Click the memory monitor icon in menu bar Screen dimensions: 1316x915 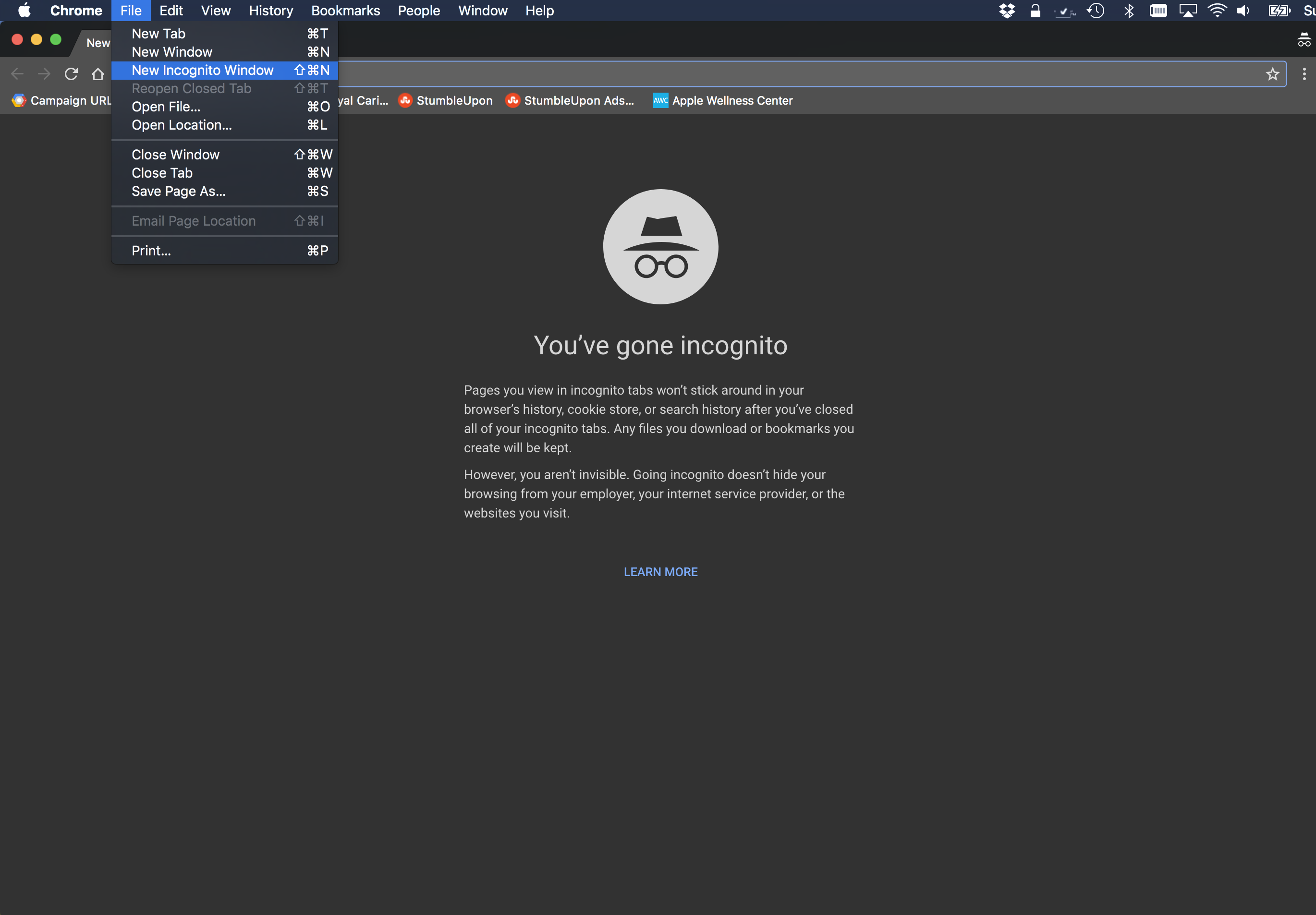pos(1158,10)
